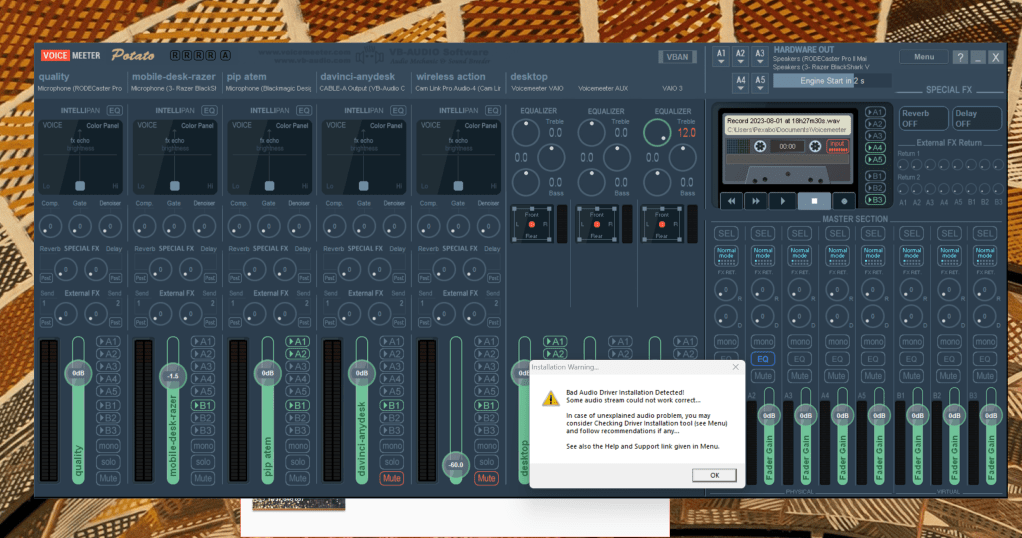Image resolution: width=1022 pixels, height=538 pixels.
Task: Toggle EQ on the A2 master bus
Action: (x=763, y=359)
